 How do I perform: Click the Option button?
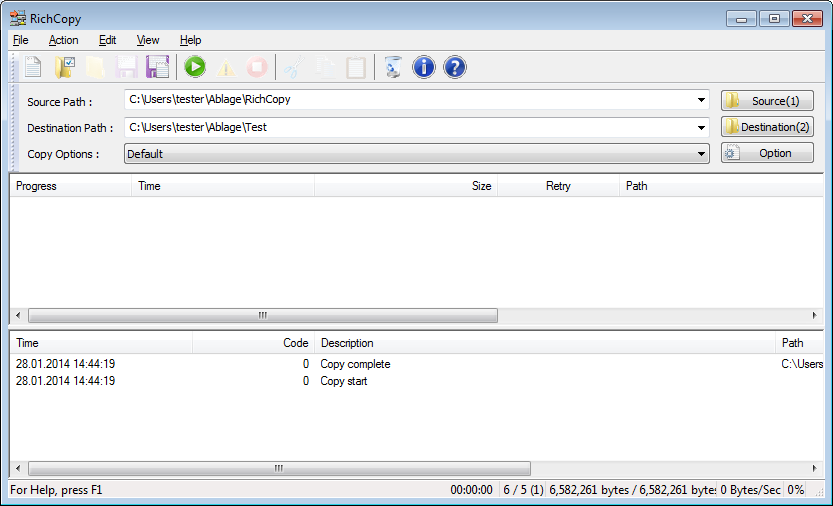coord(767,153)
